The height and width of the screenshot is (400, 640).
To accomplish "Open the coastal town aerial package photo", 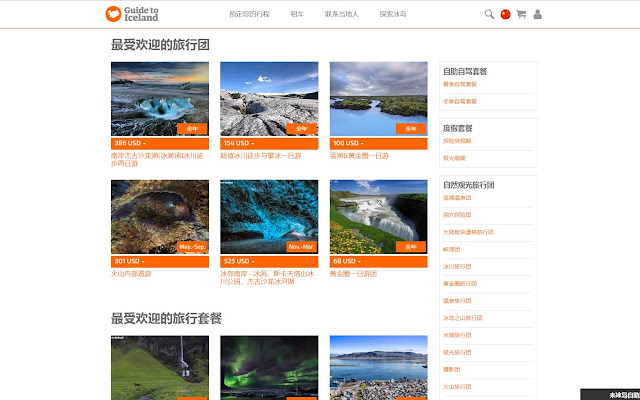I will pyautogui.click(x=378, y=368).
